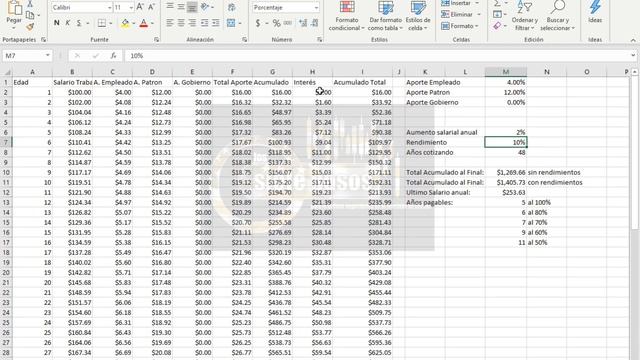Align text to middle of cell
The image size is (640, 360).
coord(181,7)
